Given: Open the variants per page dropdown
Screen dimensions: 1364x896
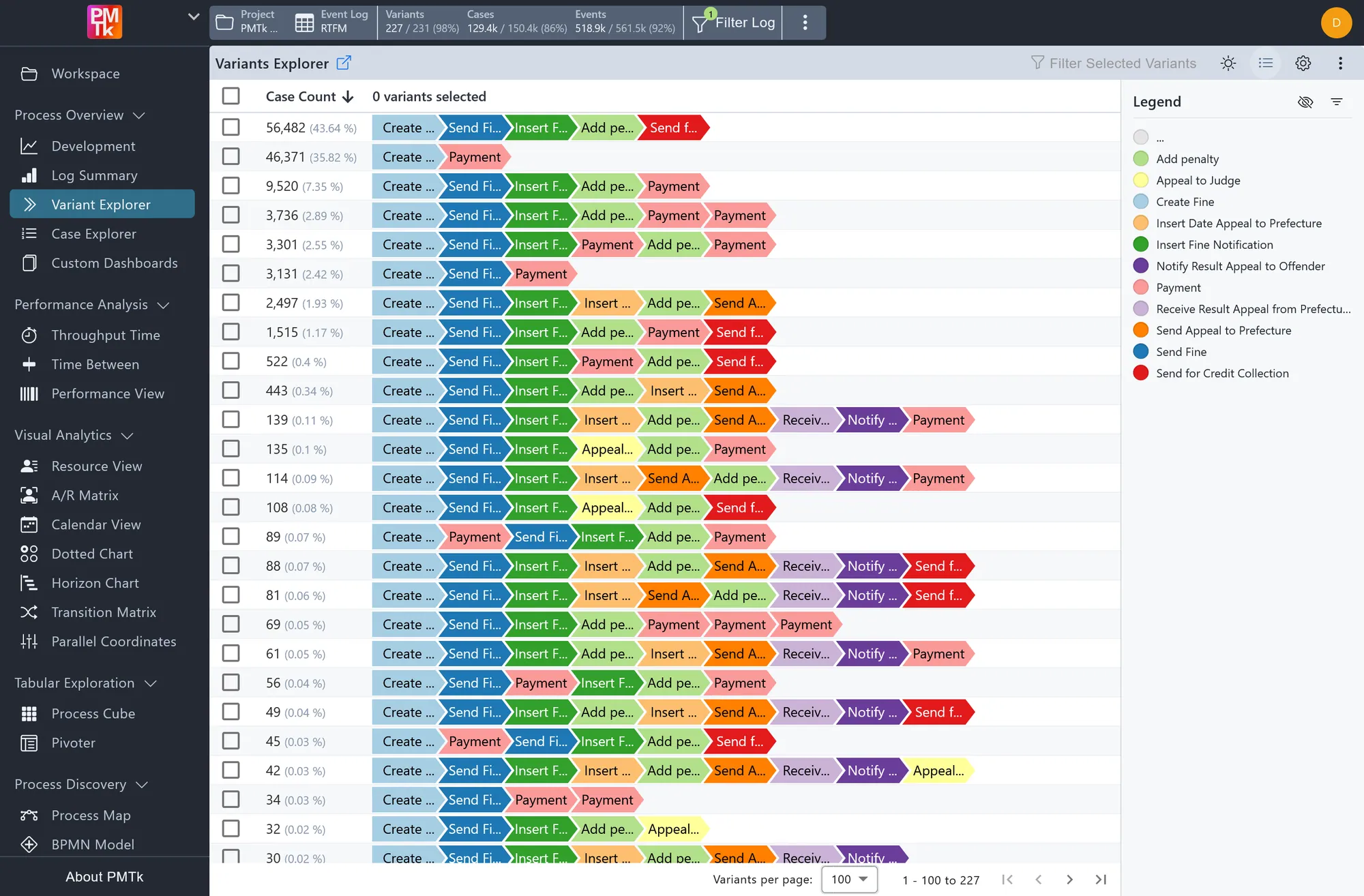Looking at the screenshot, I should (x=849, y=880).
